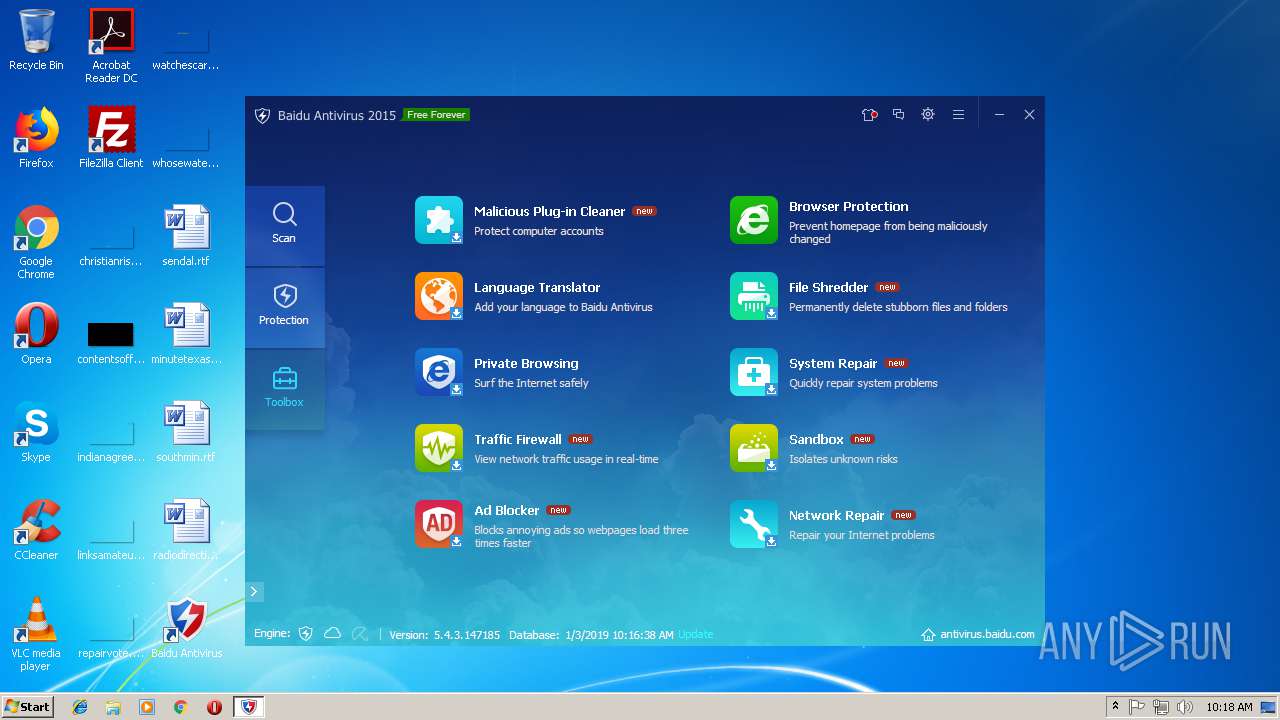Click the taskbar clock 10:18 AM

[1229, 707]
